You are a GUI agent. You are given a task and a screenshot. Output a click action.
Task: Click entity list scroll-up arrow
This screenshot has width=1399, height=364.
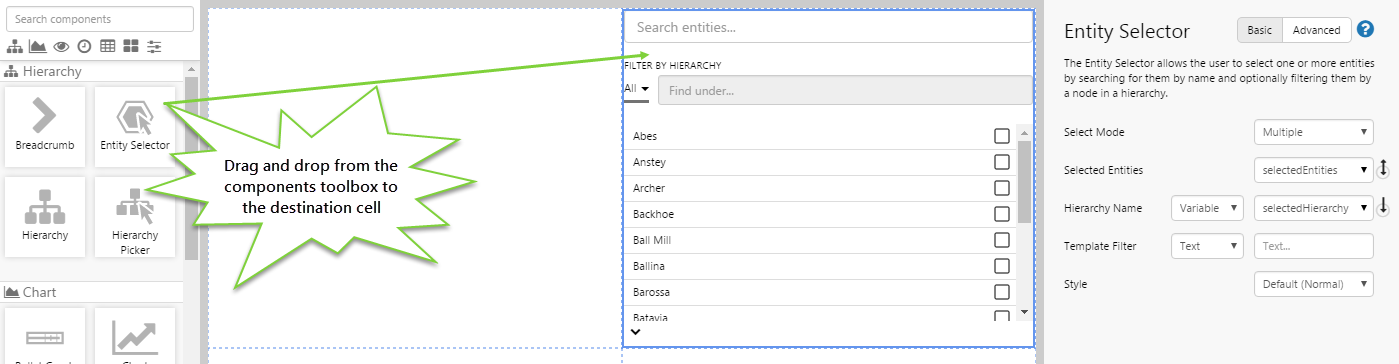(x=1023, y=132)
